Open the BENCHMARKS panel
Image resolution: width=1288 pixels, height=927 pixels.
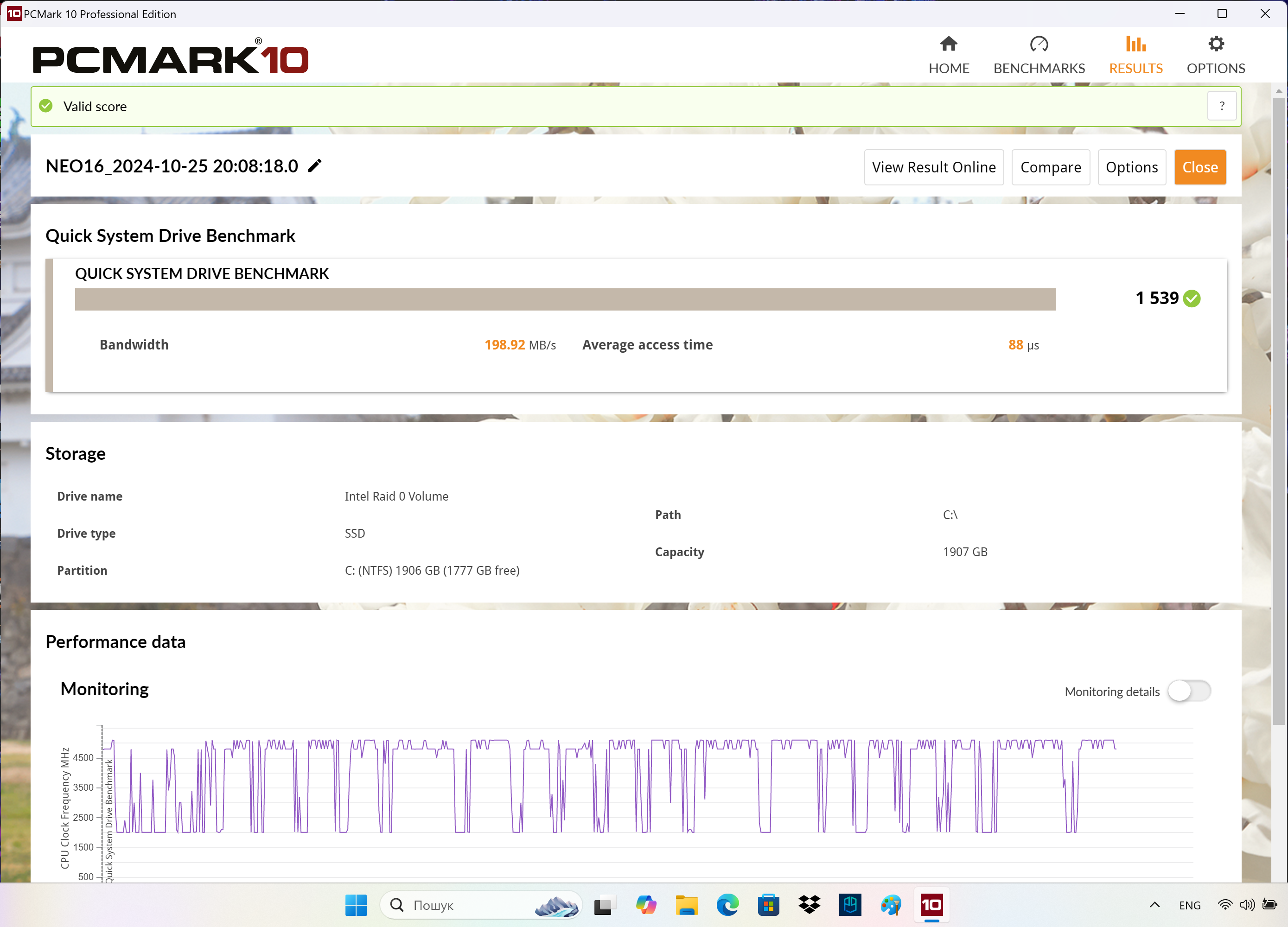click(x=1038, y=54)
